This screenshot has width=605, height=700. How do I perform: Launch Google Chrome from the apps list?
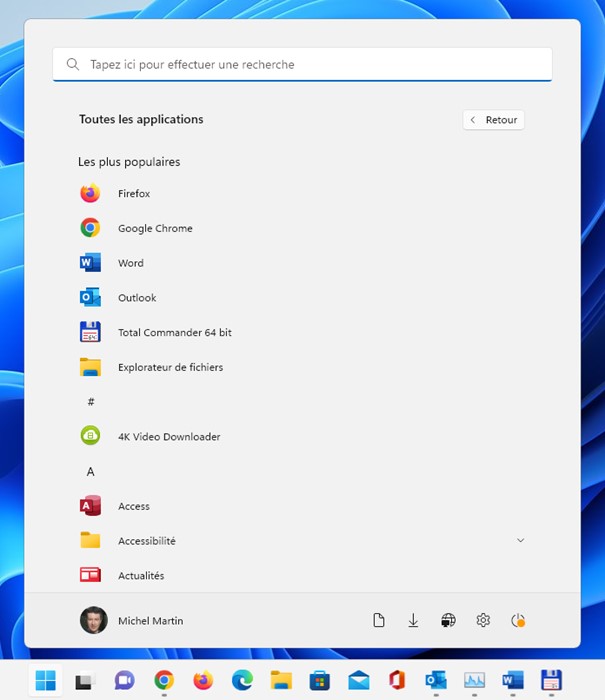[154, 228]
